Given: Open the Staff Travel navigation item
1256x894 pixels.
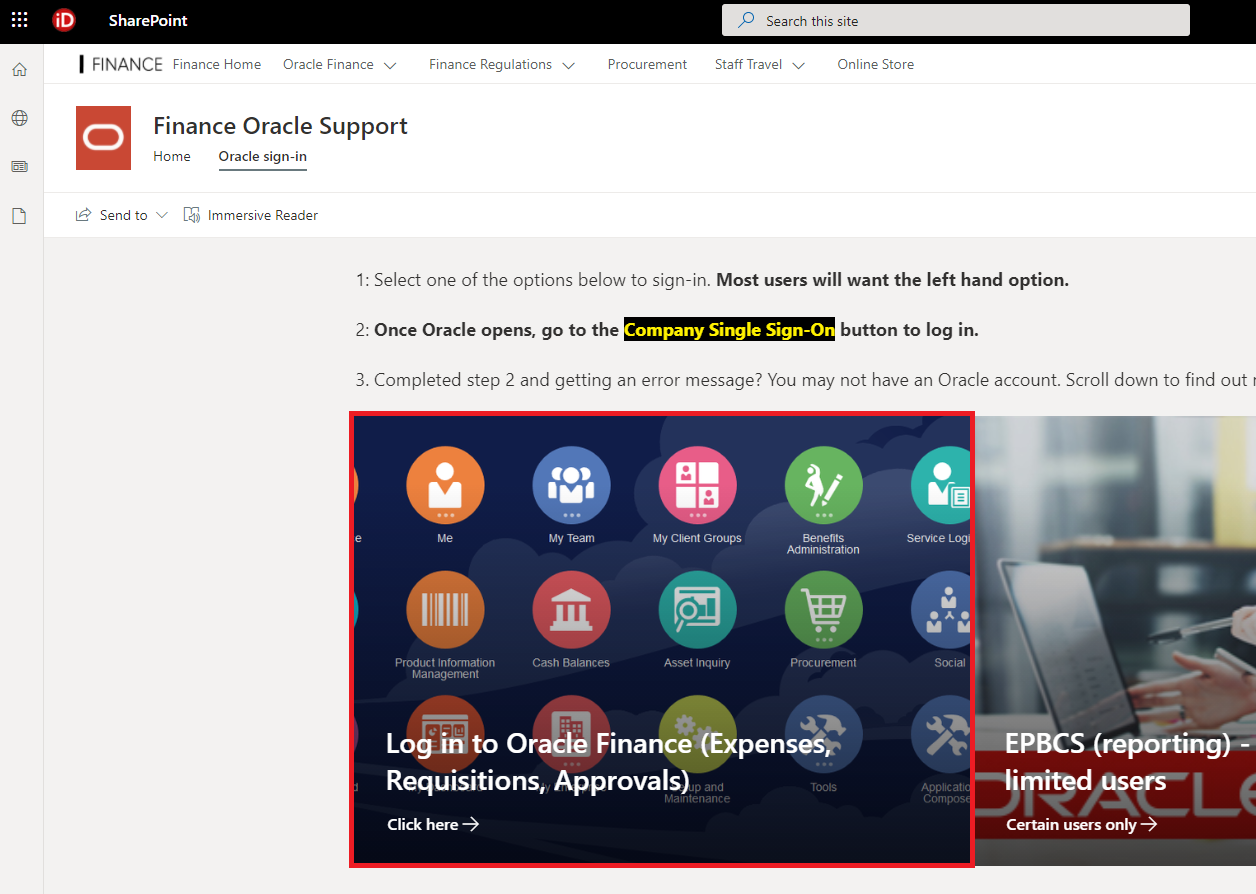Looking at the screenshot, I should (748, 64).
